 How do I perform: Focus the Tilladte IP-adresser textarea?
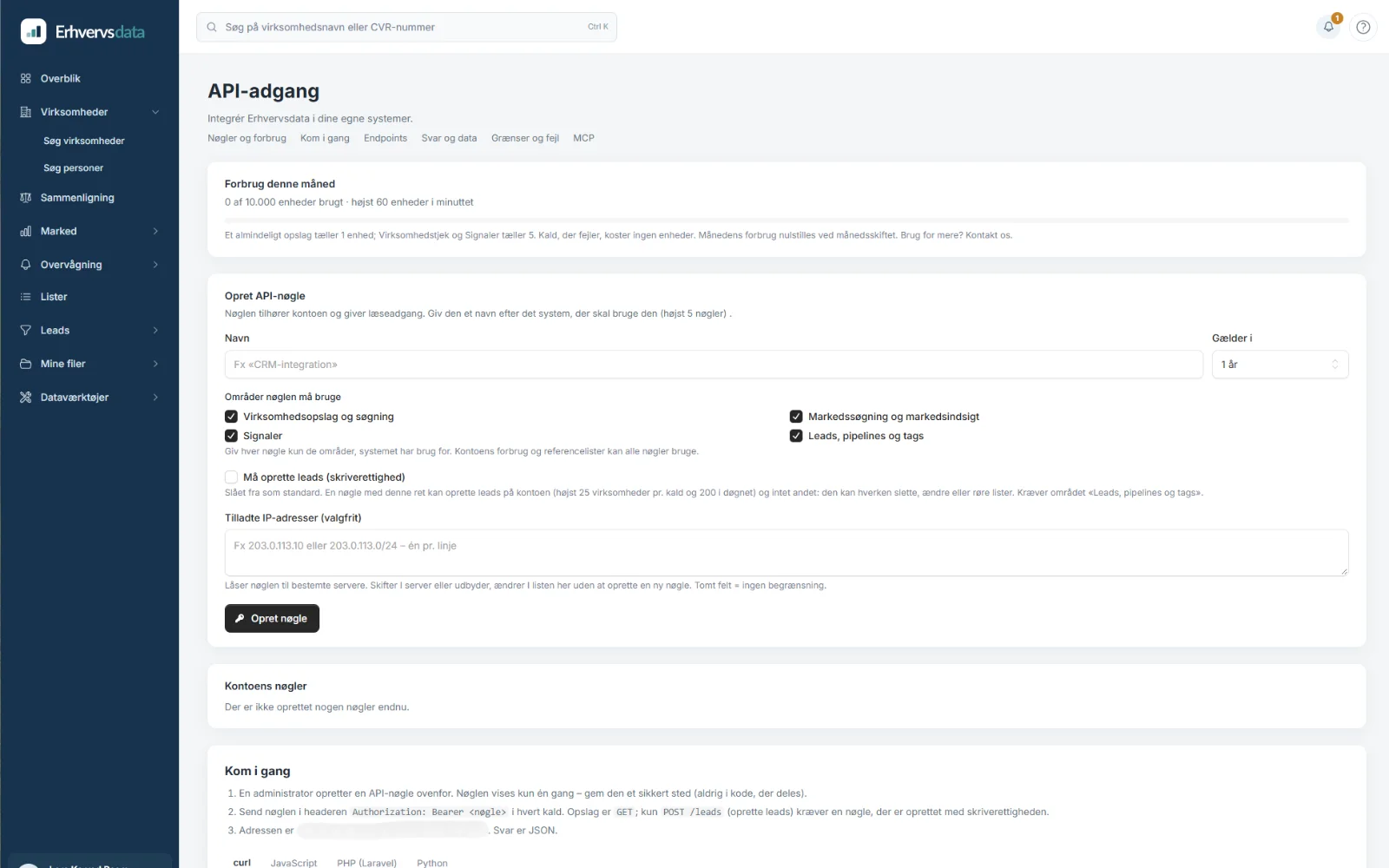[787, 553]
